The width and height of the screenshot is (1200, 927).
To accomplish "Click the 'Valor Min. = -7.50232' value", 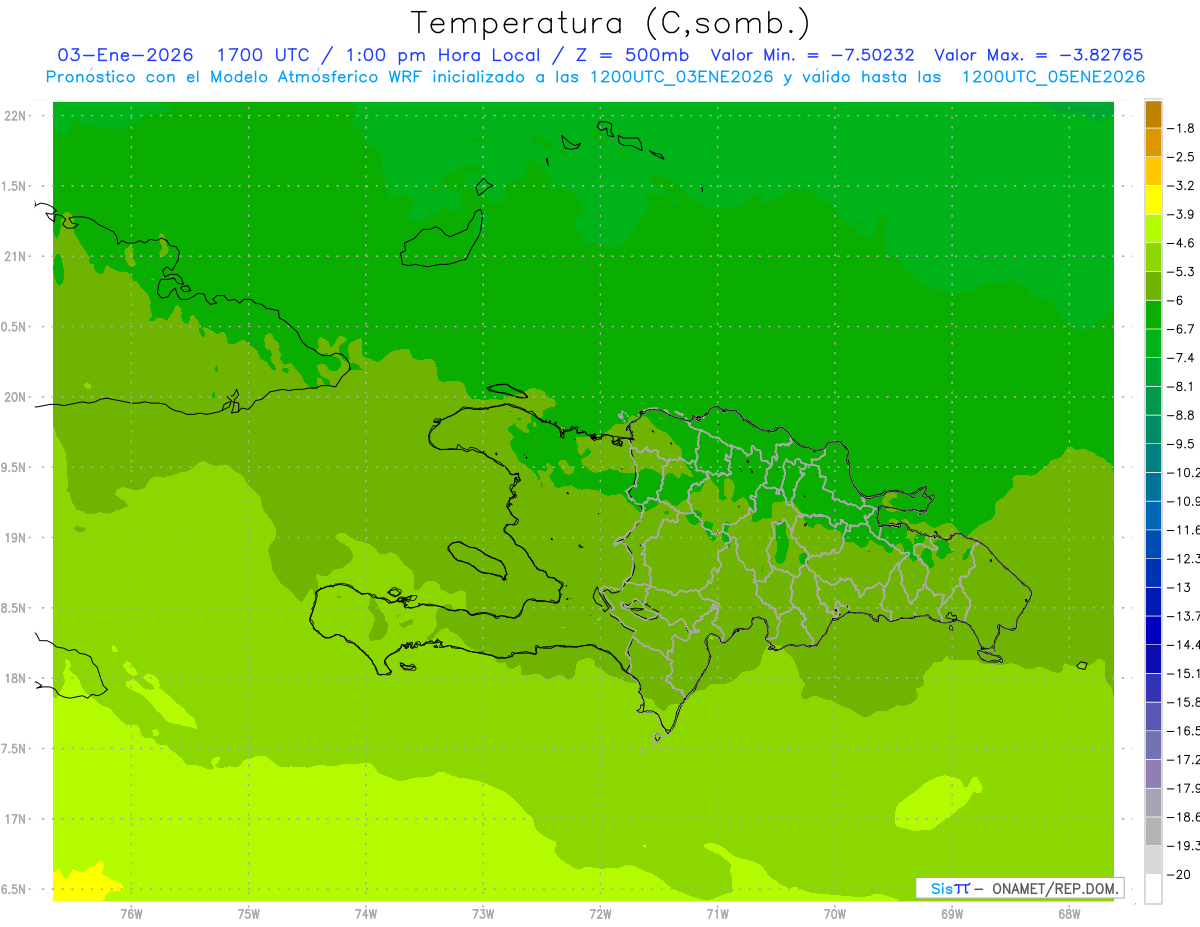I will coord(812,55).
